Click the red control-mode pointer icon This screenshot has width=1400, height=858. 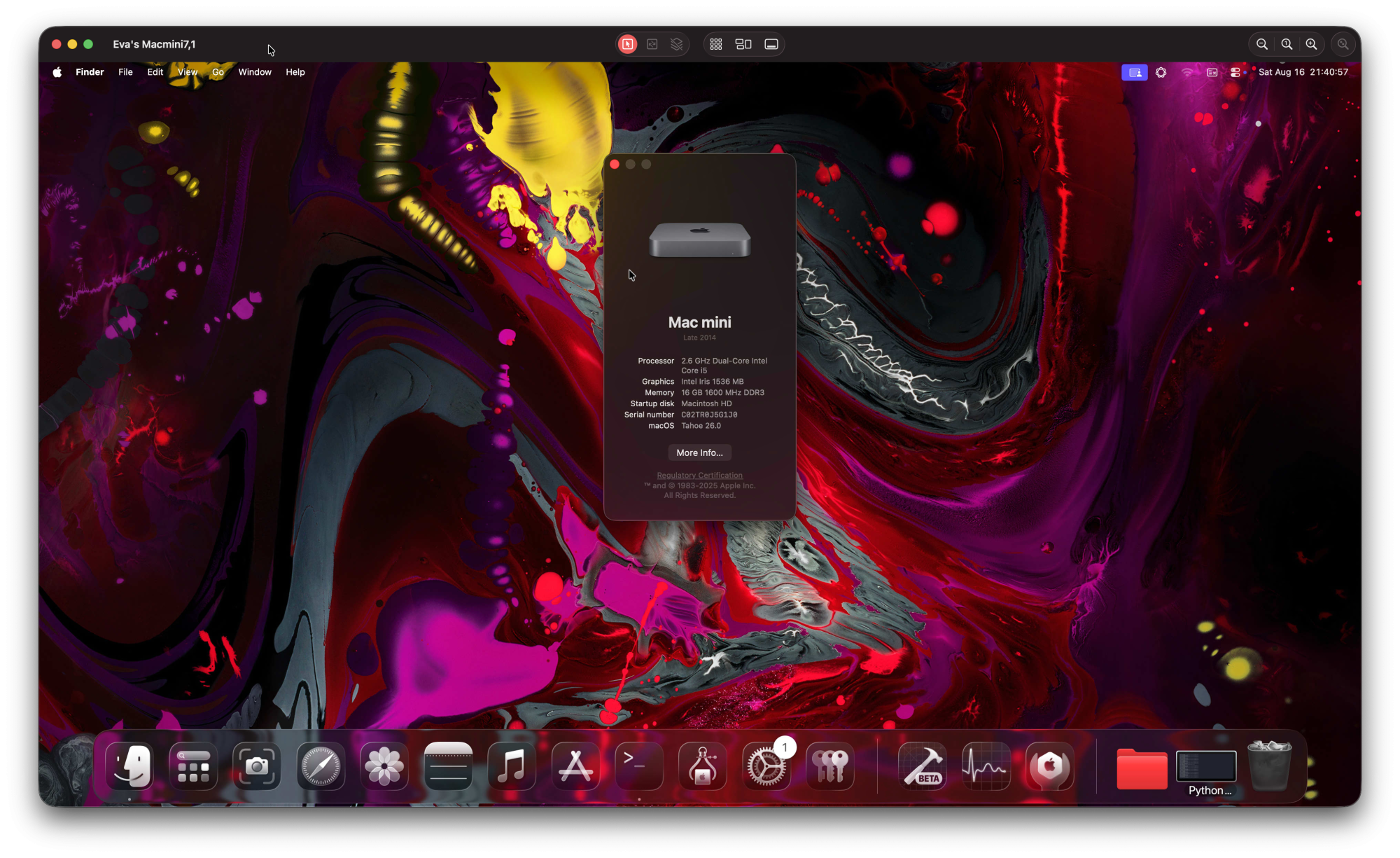(627, 44)
